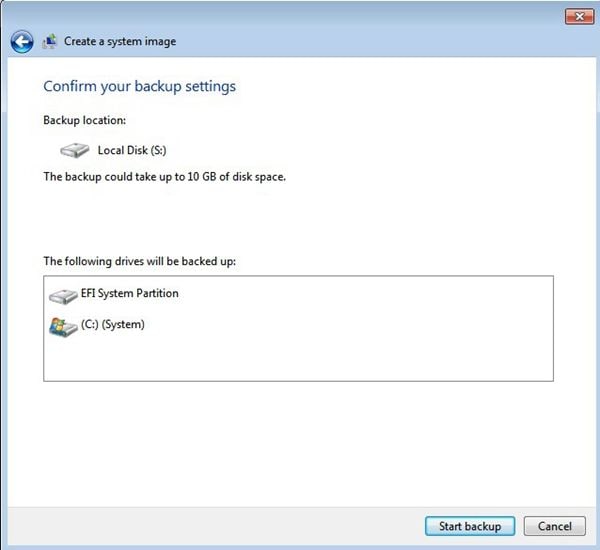The width and height of the screenshot is (600, 550).
Task: Click the 'Local Disk (S:)' label
Action: click(132, 150)
